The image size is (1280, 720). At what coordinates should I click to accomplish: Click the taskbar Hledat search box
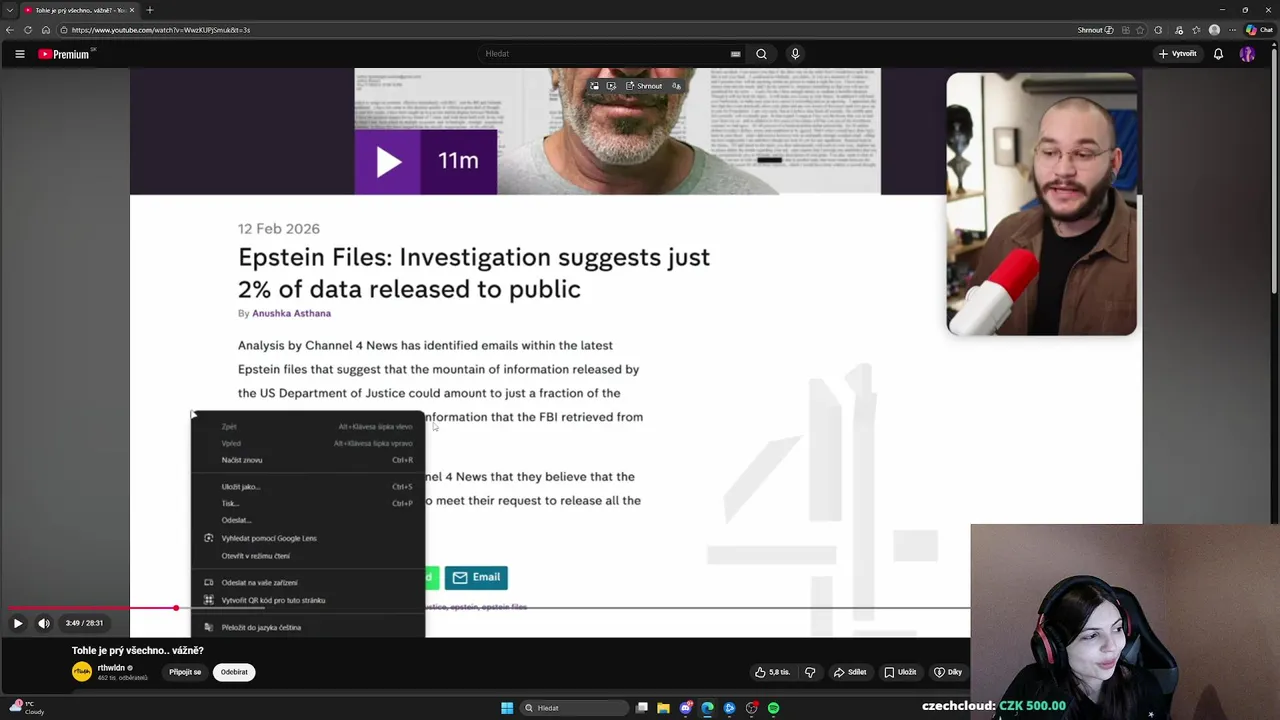pos(573,708)
